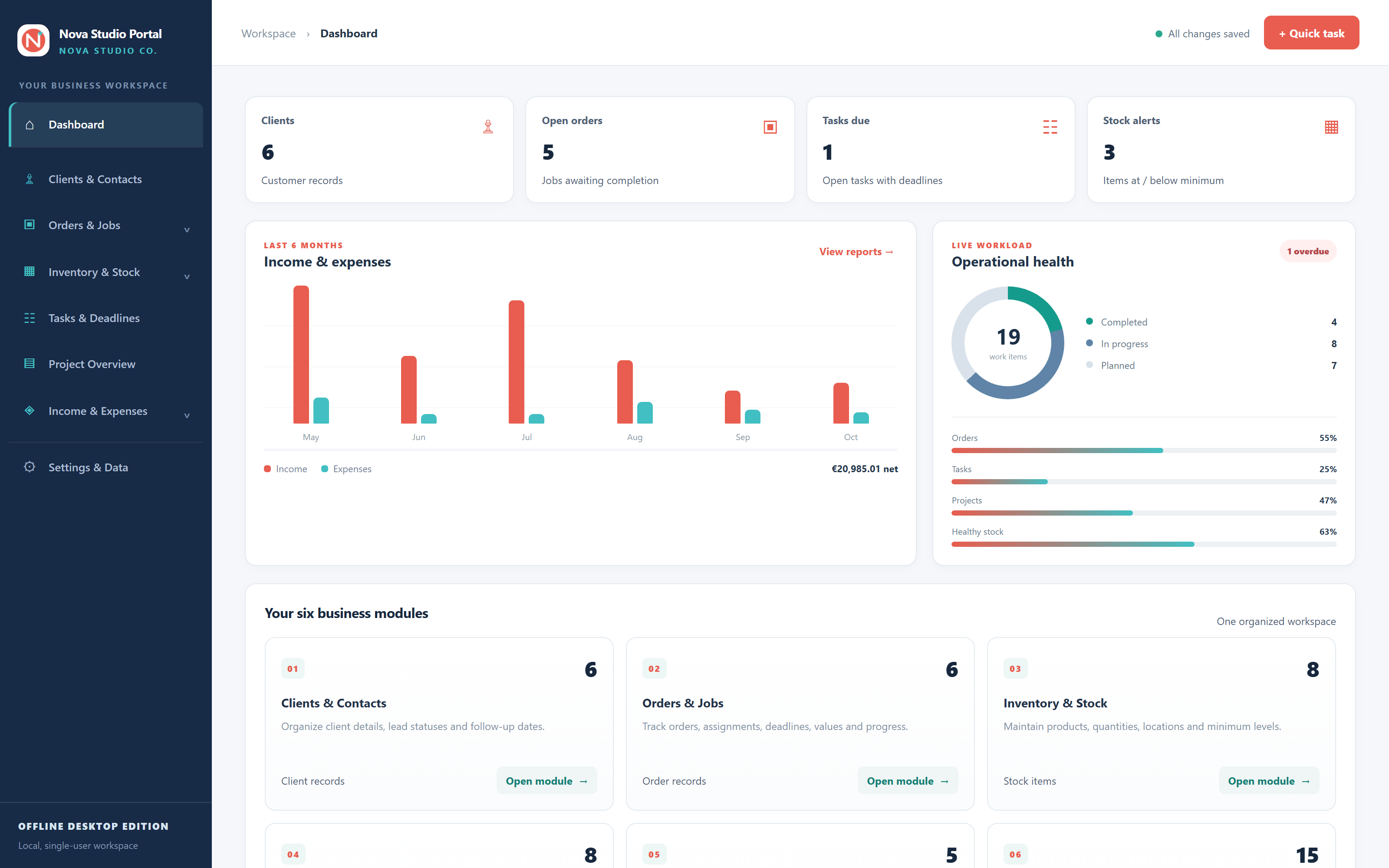The image size is (1389, 868).
Task: Click the Expenses legend teal dot
Action: coord(324,469)
